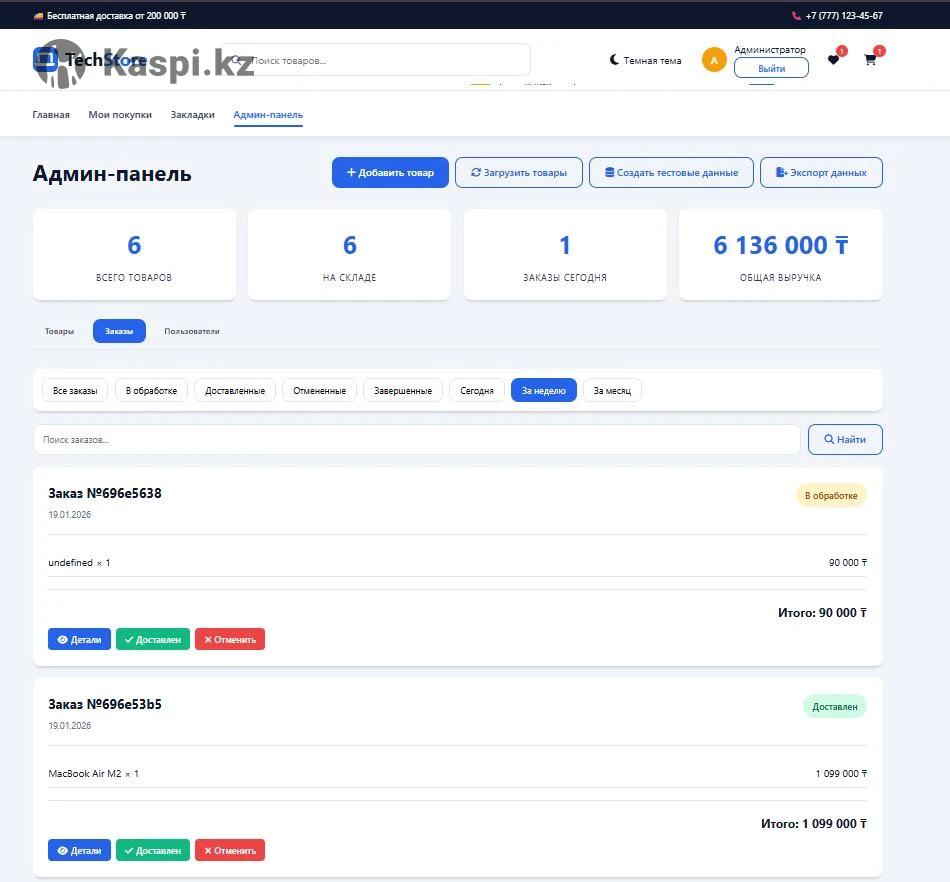
Task: Filter orders by В обработке
Action: [151, 390]
